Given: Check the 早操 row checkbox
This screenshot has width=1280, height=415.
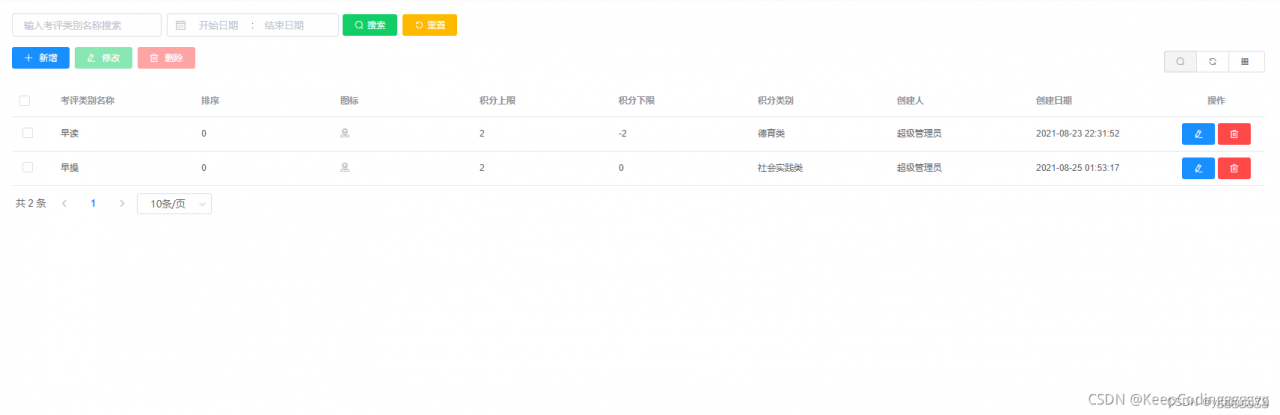Looking at the screenshot, I should 28,168.
